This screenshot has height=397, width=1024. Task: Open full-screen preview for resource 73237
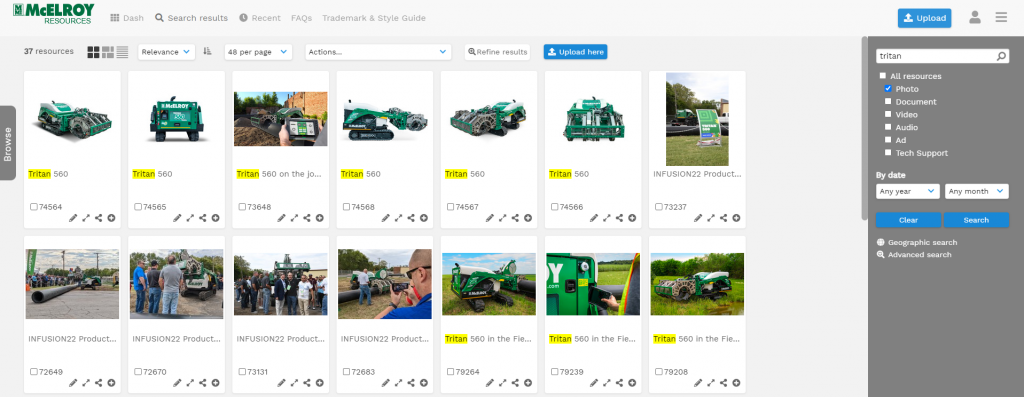pos(711,218)
